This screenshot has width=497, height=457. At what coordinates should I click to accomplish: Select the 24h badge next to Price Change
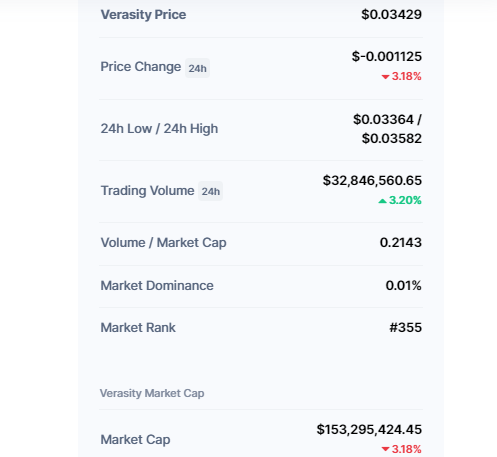197,68
